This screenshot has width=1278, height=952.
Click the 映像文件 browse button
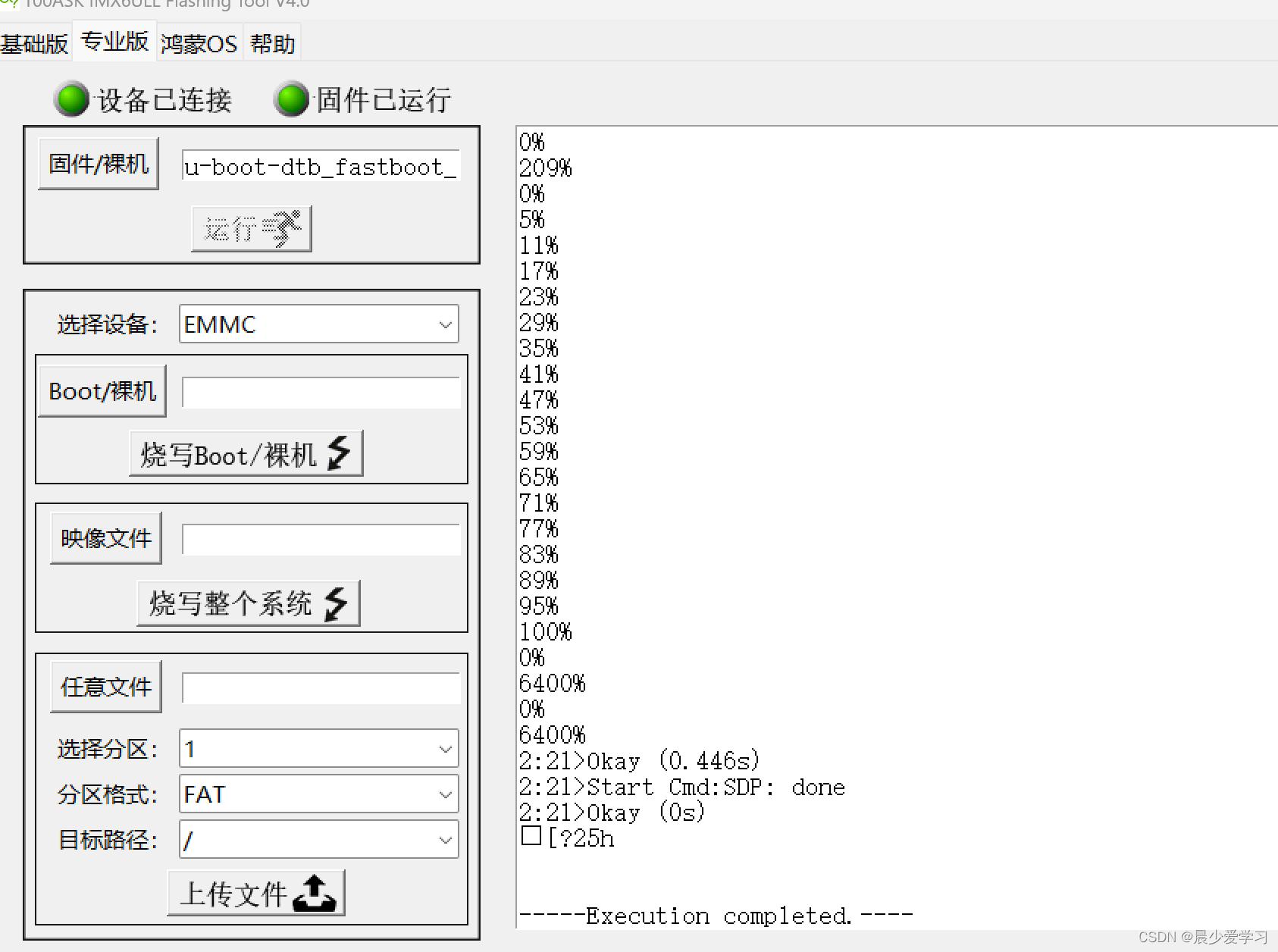point(106,538)
